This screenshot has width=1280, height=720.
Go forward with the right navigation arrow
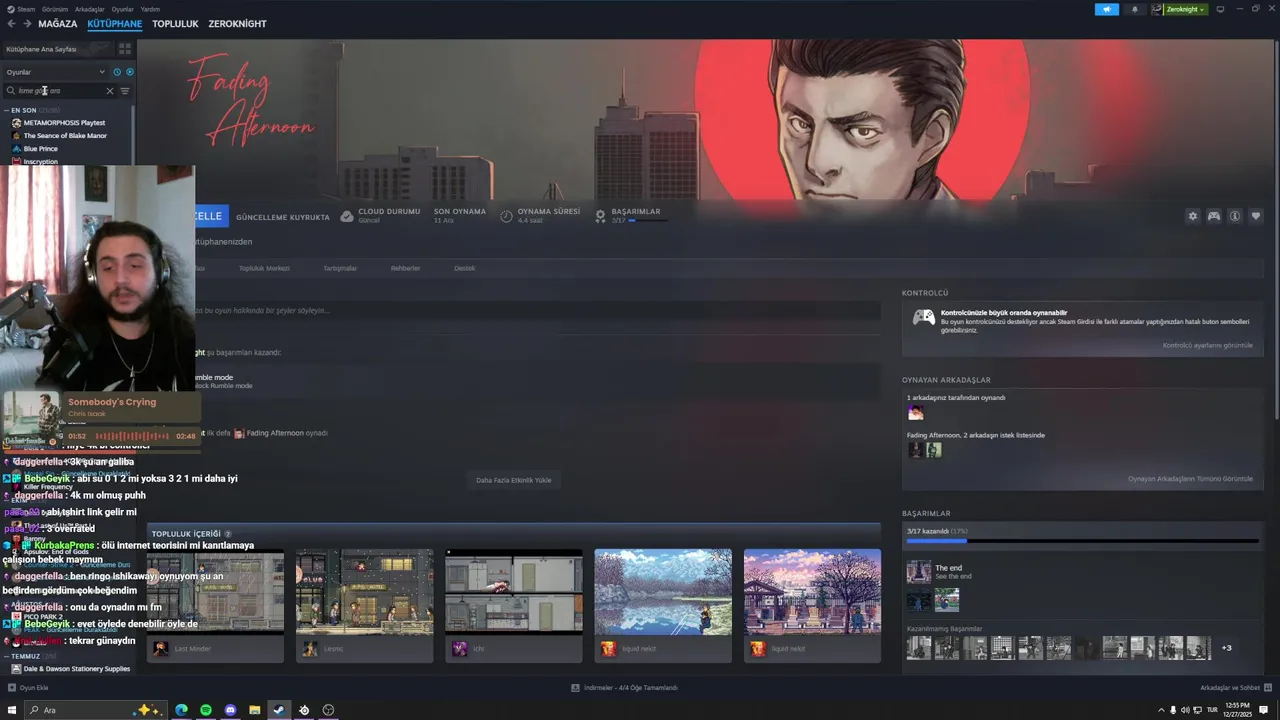(x=27, y=24)
